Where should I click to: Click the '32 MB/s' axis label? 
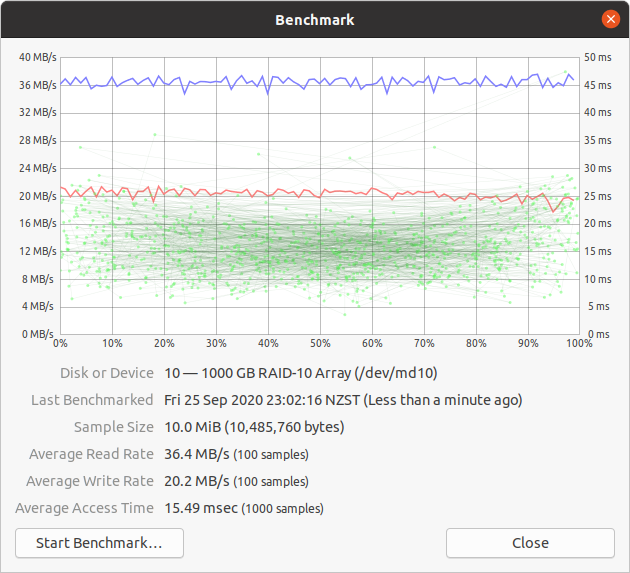pyautogui.click(x=38, y=112)
